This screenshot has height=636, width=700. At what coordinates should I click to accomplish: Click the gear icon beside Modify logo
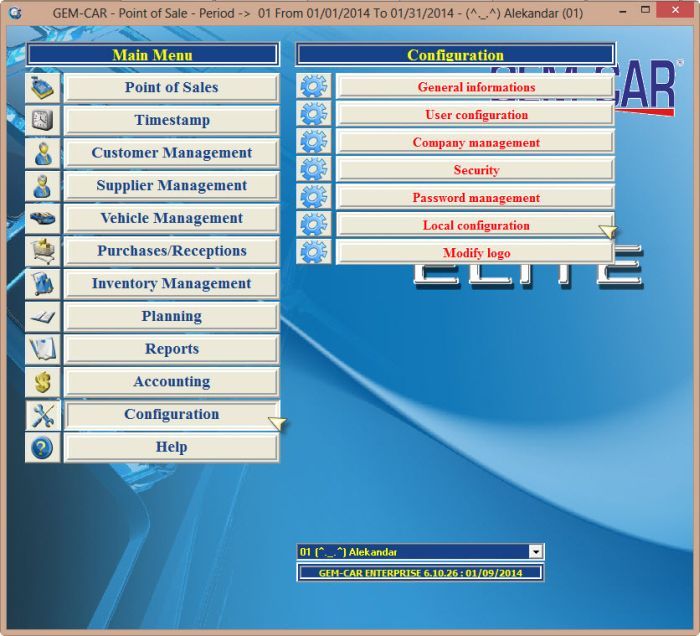coord(313,252)
